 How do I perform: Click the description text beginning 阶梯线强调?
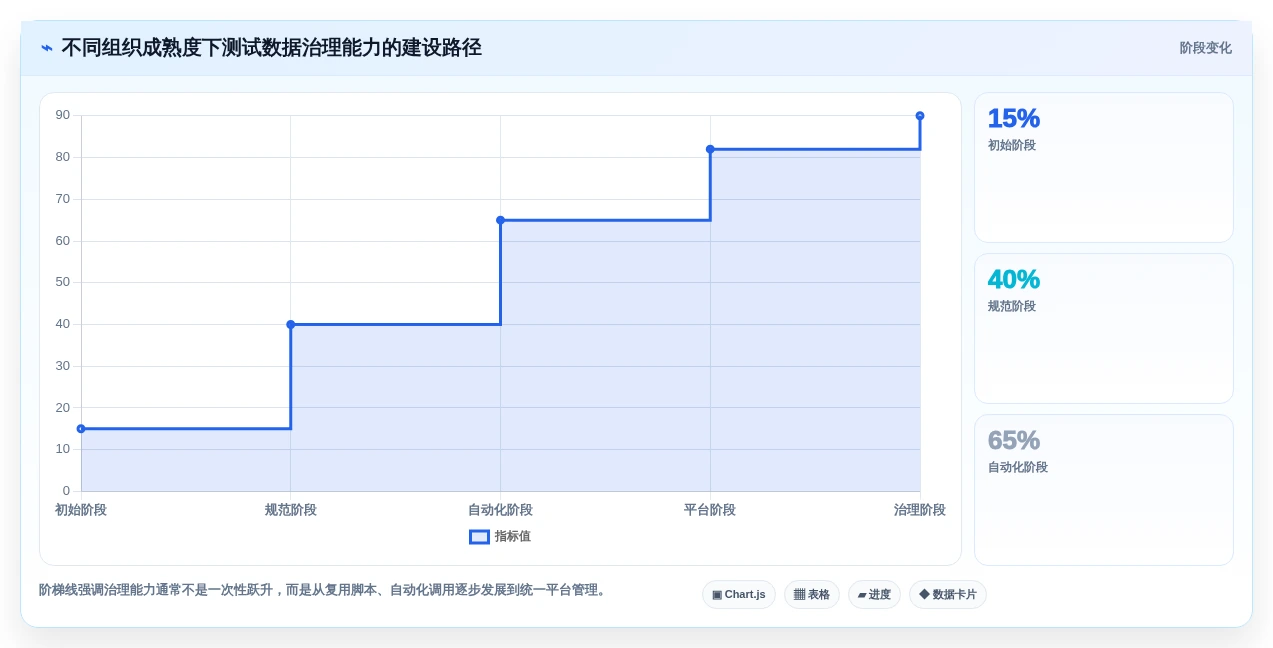click(x=324, y=590)
